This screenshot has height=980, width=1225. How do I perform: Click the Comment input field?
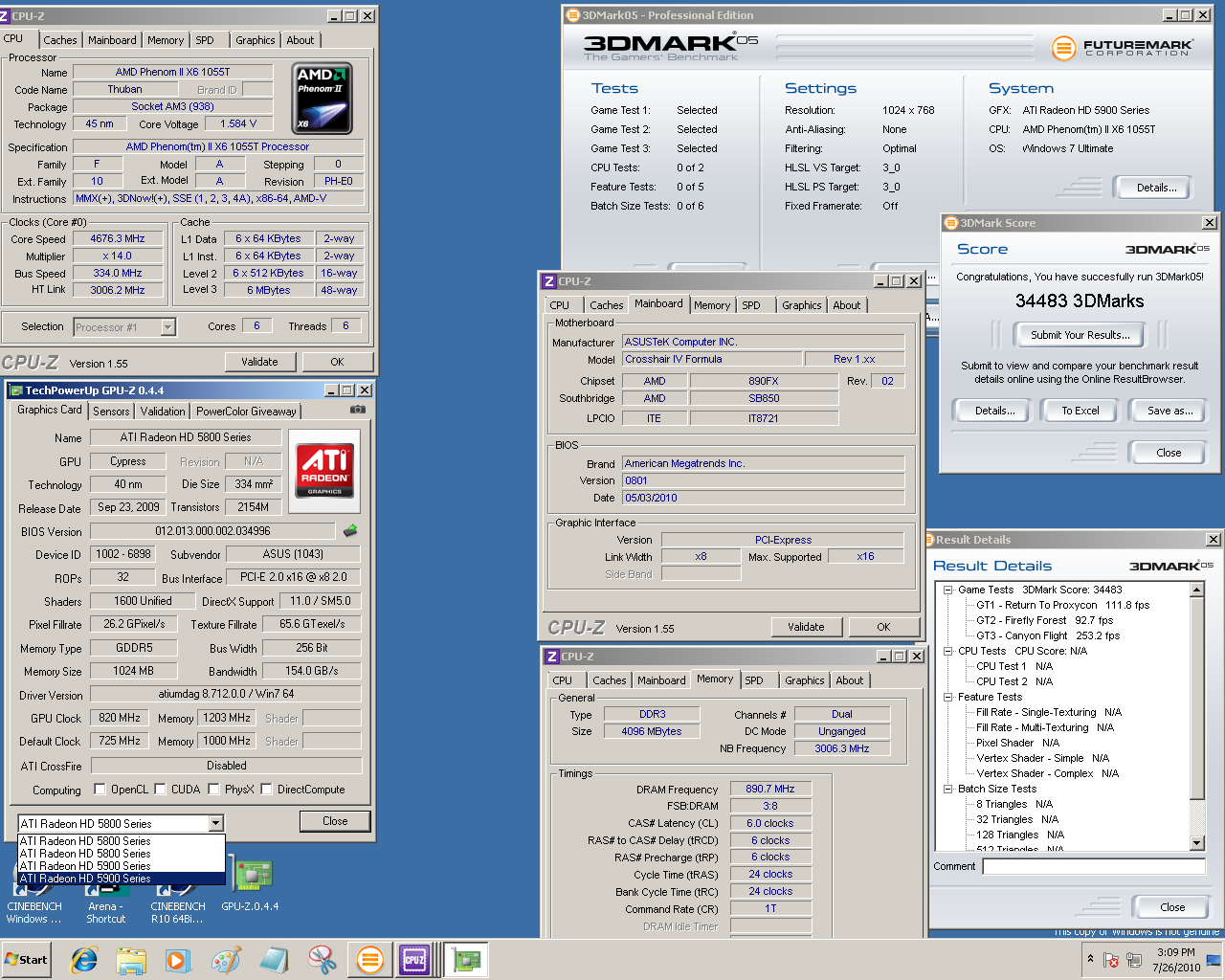click(1094, 866)
